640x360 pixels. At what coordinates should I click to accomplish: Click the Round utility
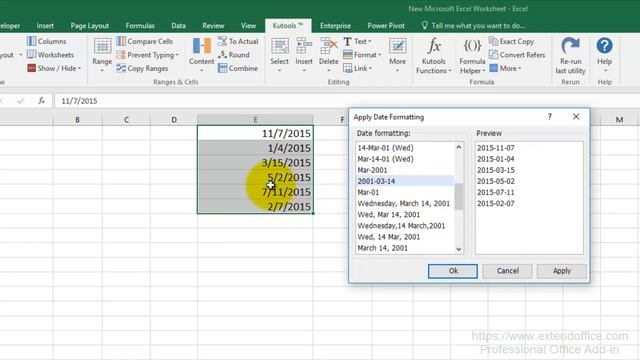click(233, 55)
